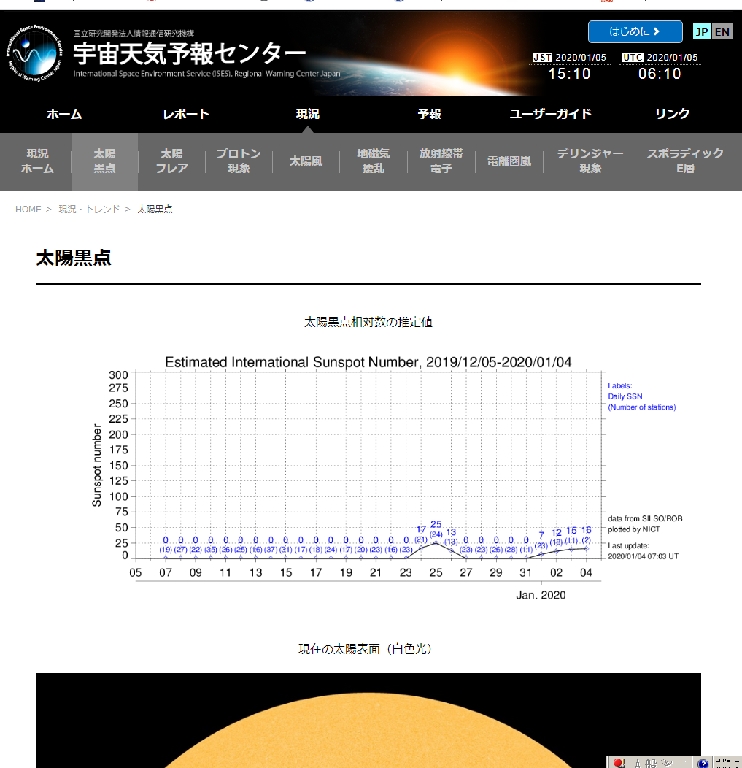Click the IME red icon in system tray
This screenshot has height=768, width=742.
619,763
